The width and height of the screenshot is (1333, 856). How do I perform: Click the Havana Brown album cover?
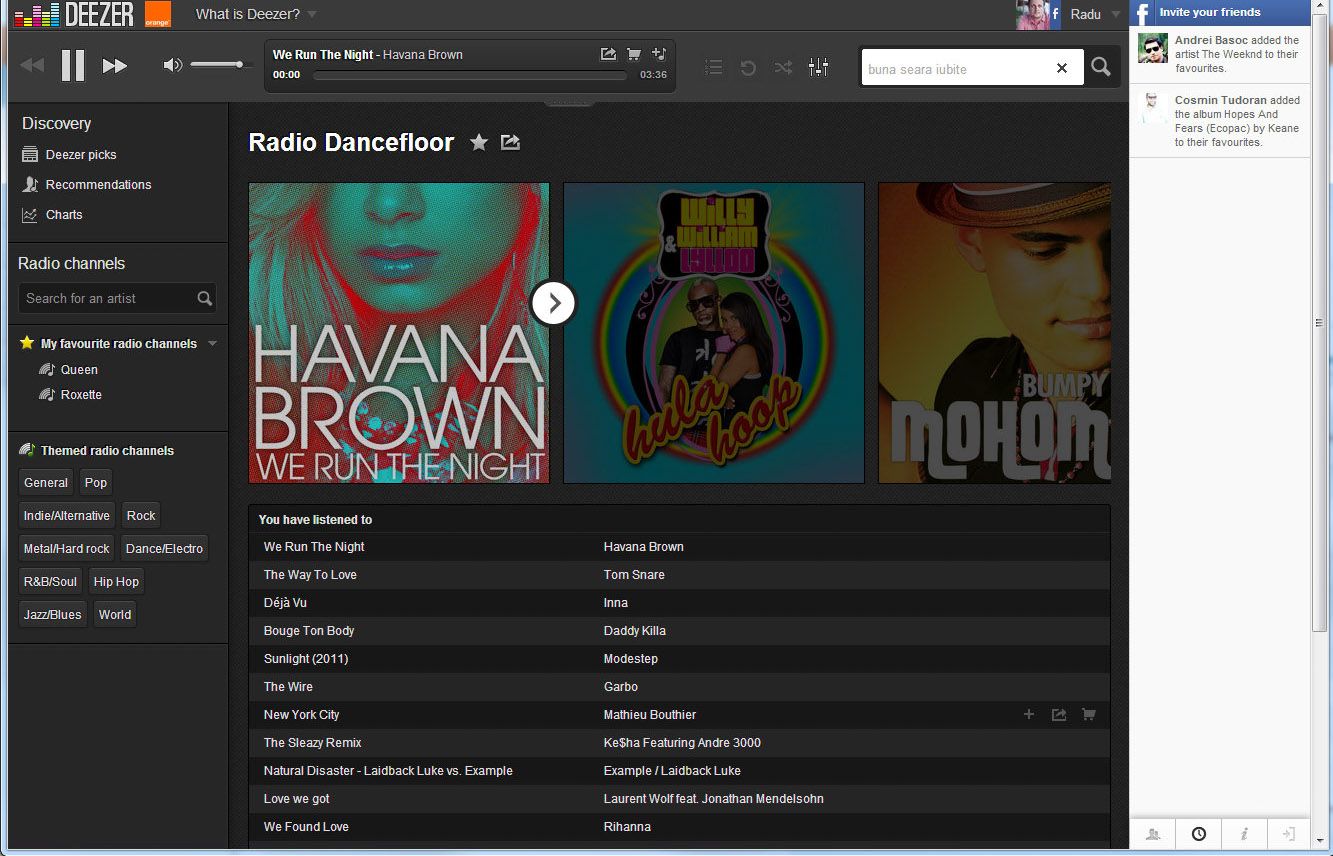[x=399, y=333]
